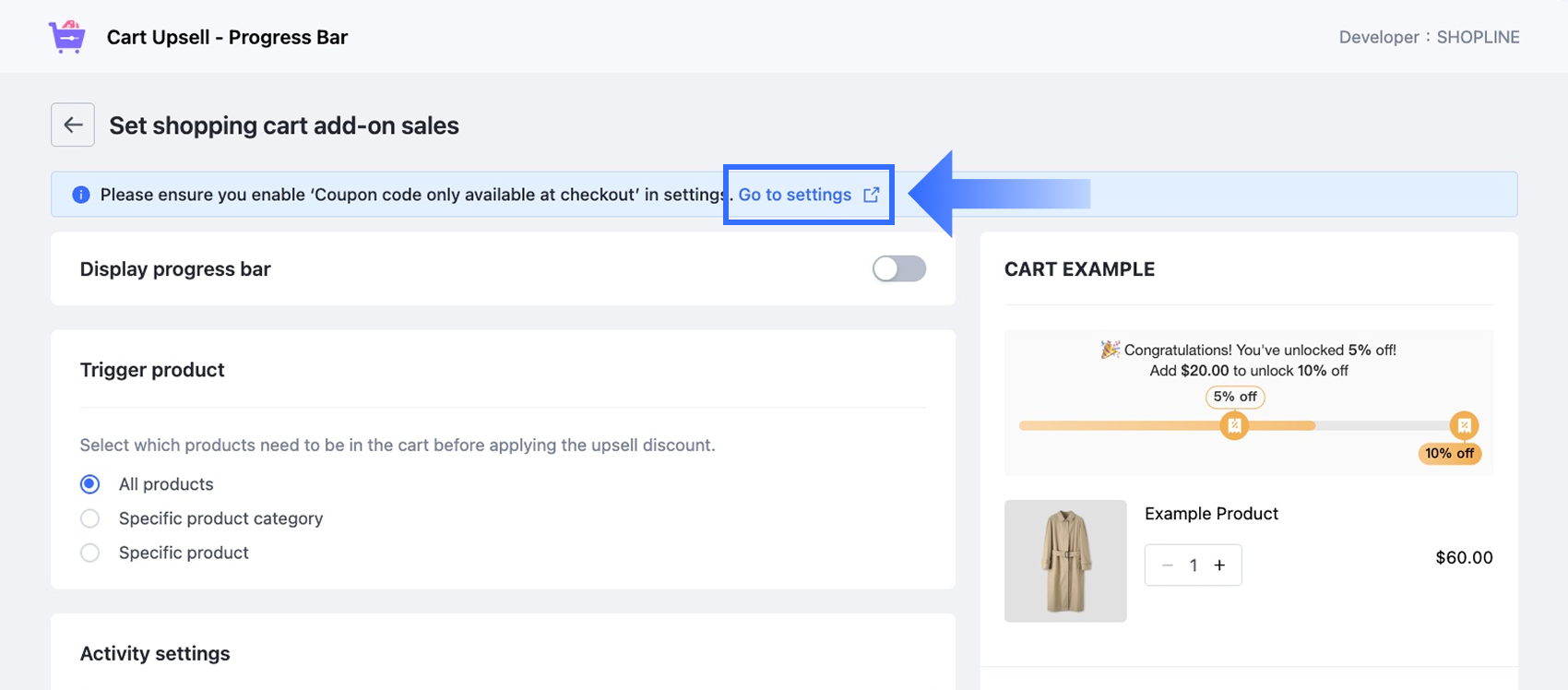The height and width of the screenshot is (690, 1568).
Task: Click the Cart Upsell shopping cart logo
Action: 67,37
